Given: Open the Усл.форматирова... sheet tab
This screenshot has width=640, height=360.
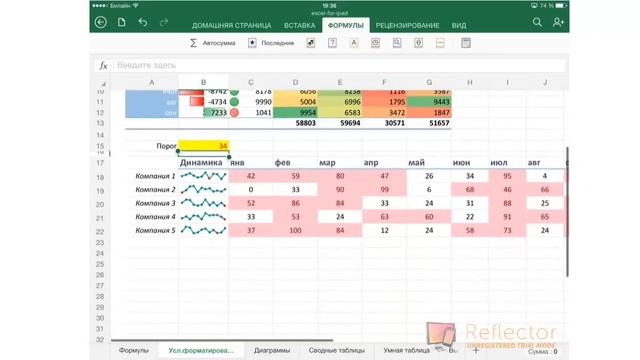Looking at the screenshot, I should [x=201, y=350].
